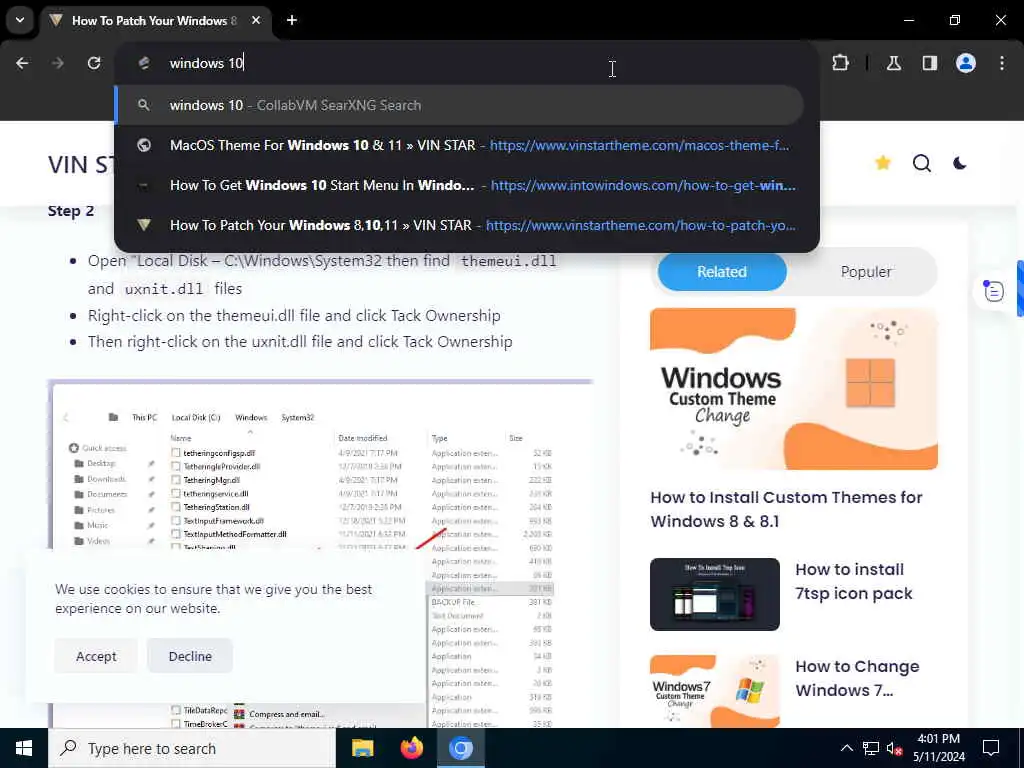
Task: Switch to the Related tab
Action: click(x=722, y=272)
